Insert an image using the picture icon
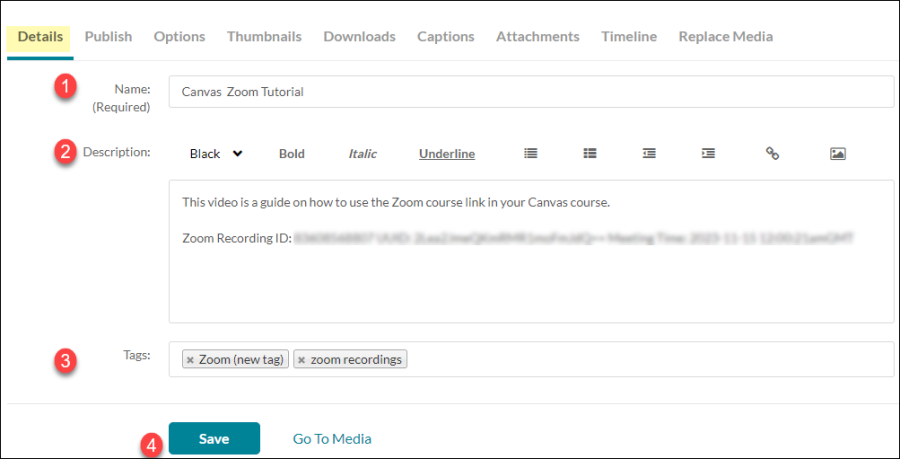The image size is (900, 459). (x=838, y=153)
